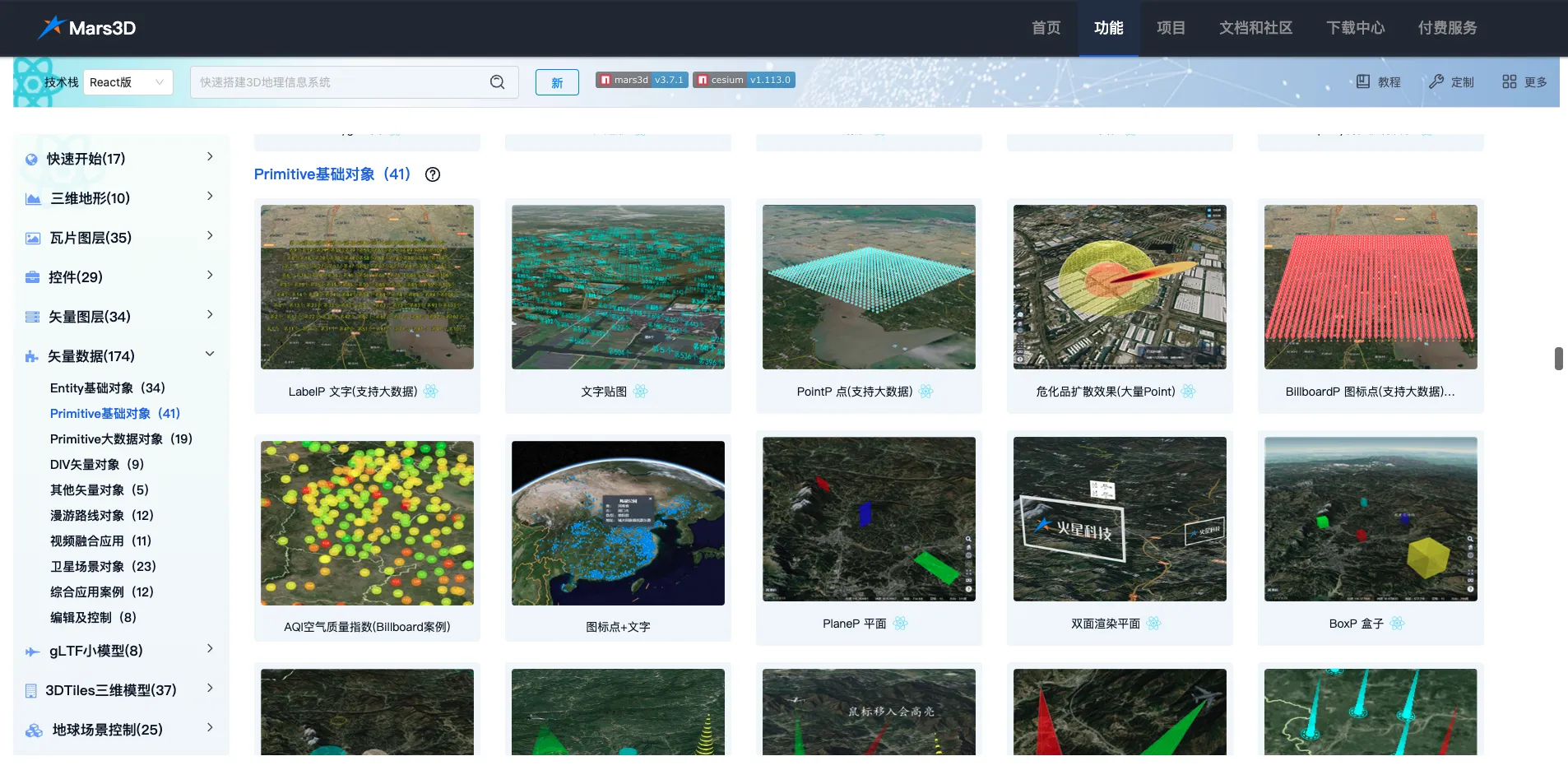1568x784 pixels.
Task: Open the LabelP 文字 example thumbnail
Action: (x=367, y=287)
